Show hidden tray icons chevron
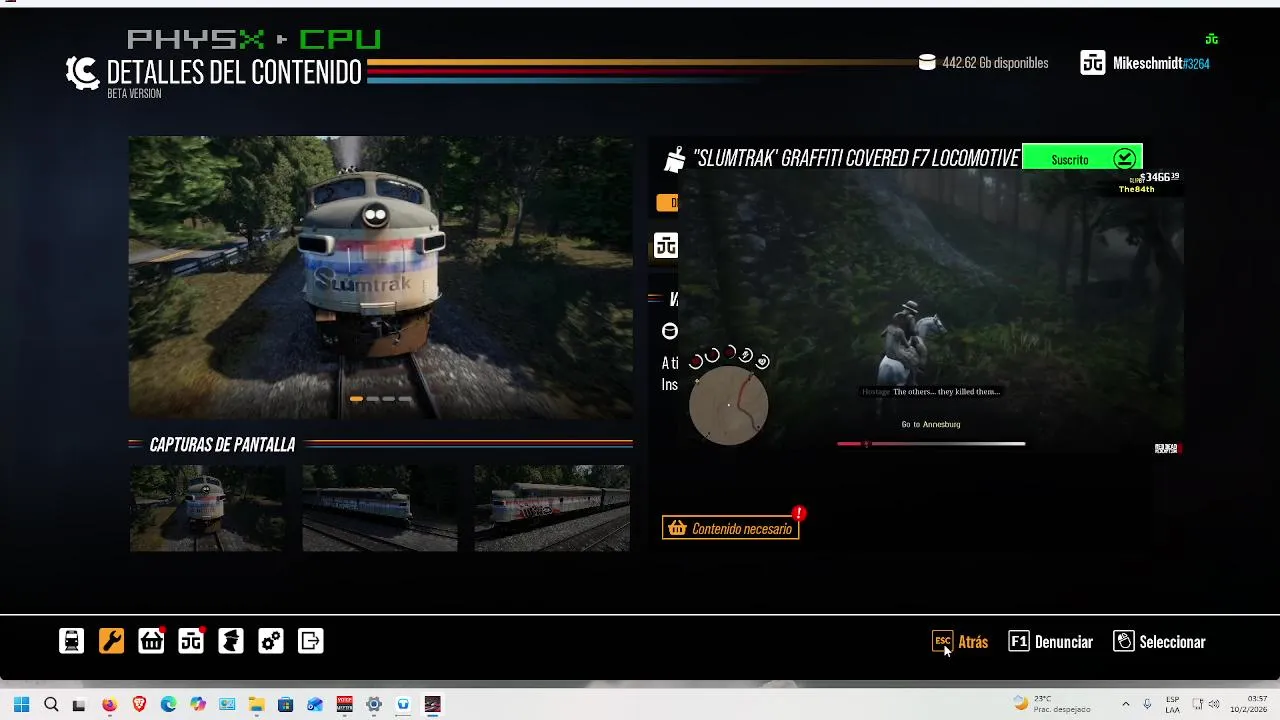The height and width of the screenshot is (720, 1280). (x=1125, y=704)
